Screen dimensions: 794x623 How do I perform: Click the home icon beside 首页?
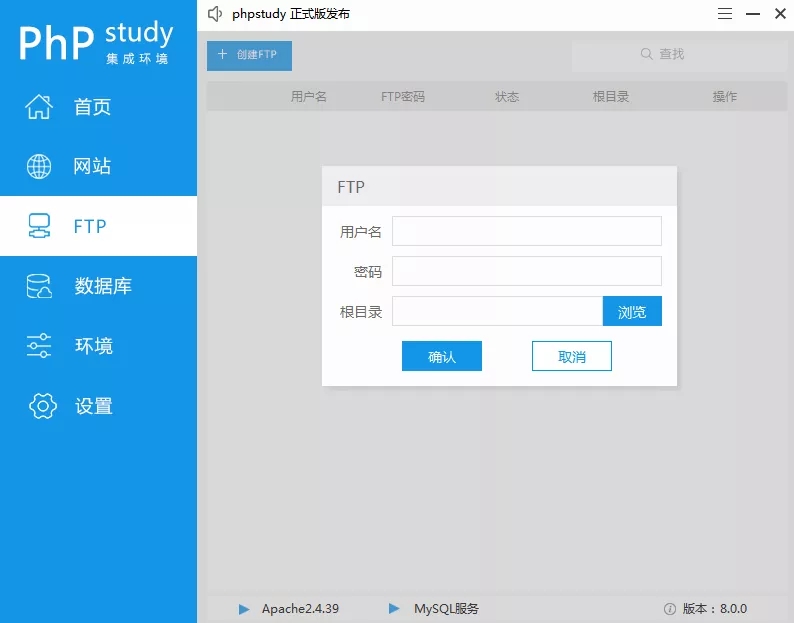tap(39, 107)
